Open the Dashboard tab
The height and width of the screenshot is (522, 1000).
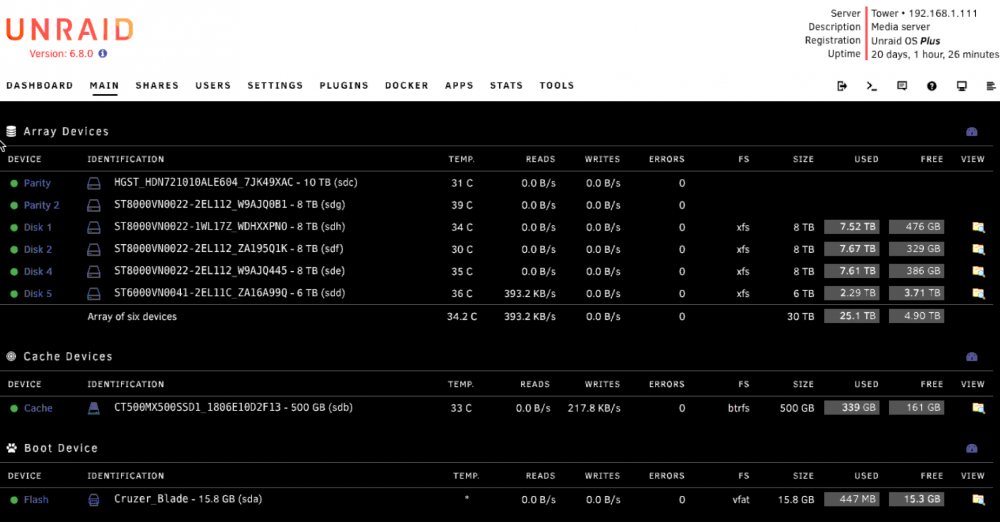tap(40, 86)
